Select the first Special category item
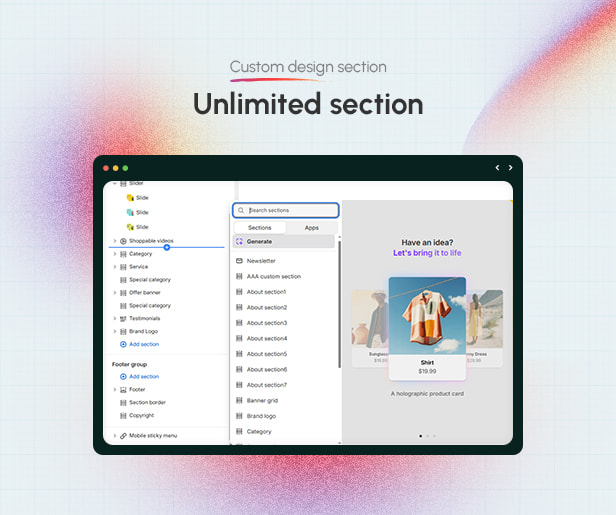 150,280
